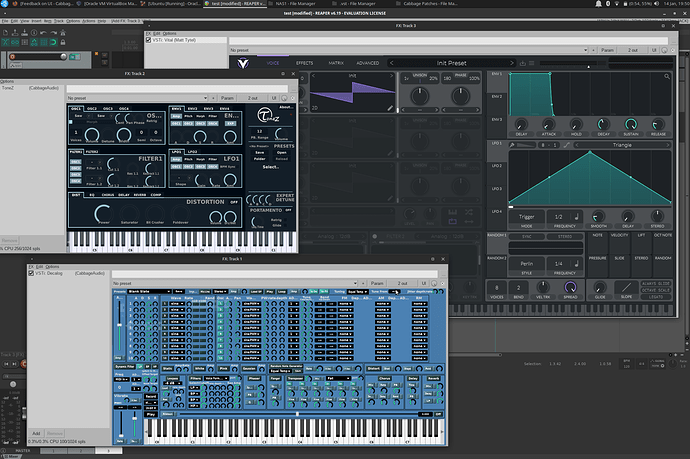This screenshot has height=459, width=690.
Task: Click the Vital SPREAD knob
Action: (x=570, y=287)
